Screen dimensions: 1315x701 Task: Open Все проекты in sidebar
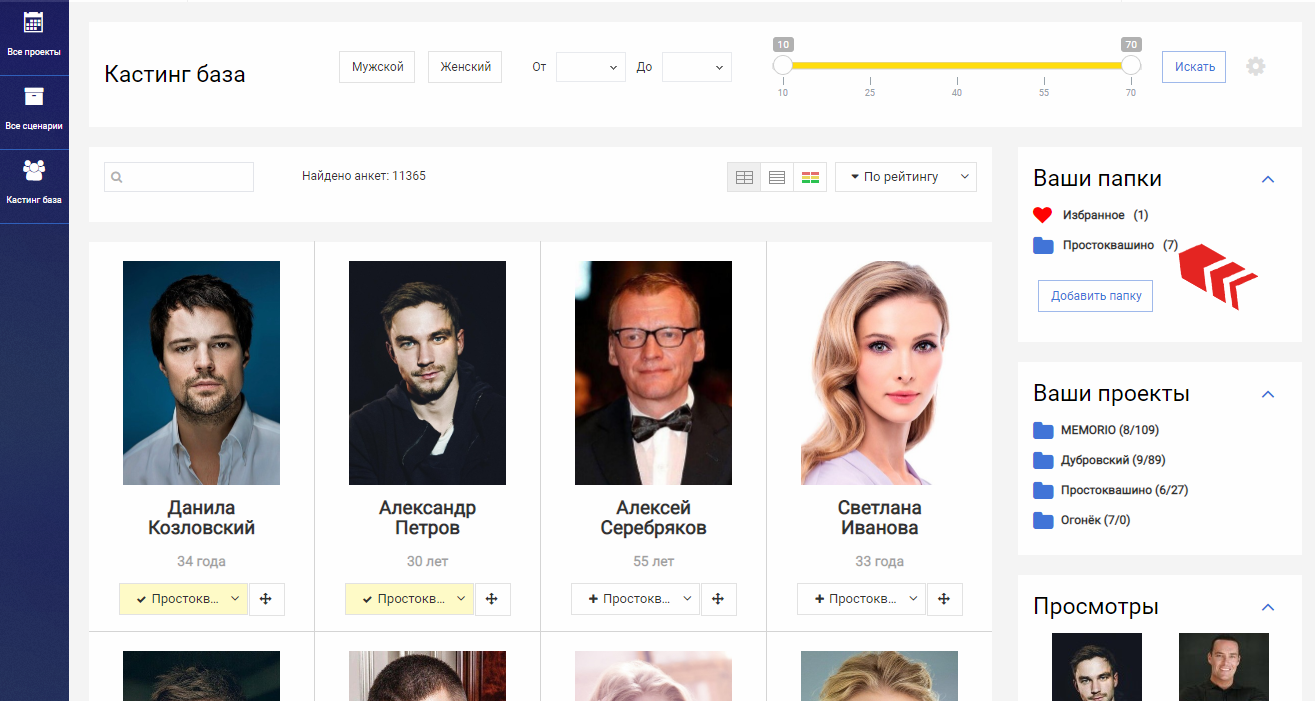pyautogui.click(x=34, y=36)
